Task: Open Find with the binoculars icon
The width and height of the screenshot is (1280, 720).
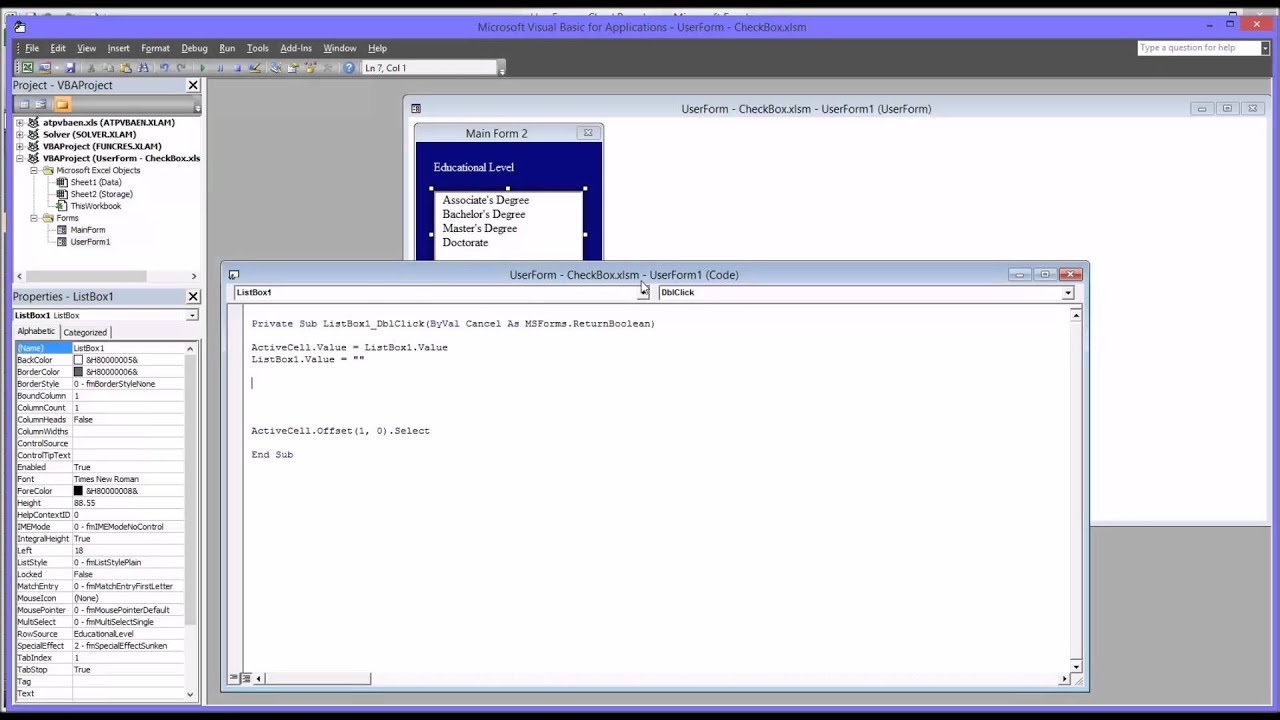Action: (x=143, y=68)
